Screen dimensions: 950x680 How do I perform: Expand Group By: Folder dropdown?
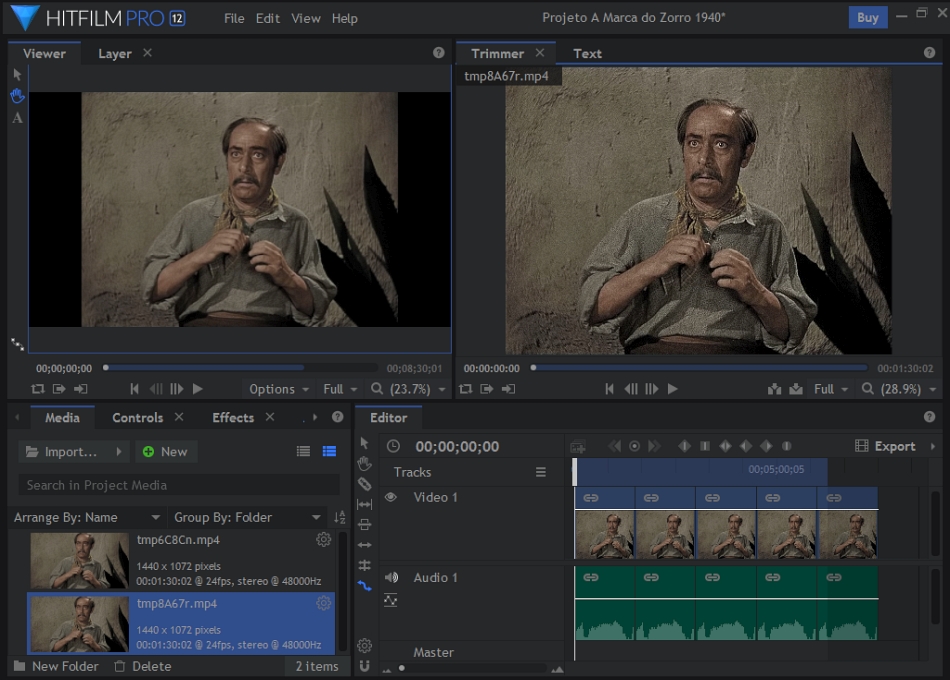pos(247,517)
